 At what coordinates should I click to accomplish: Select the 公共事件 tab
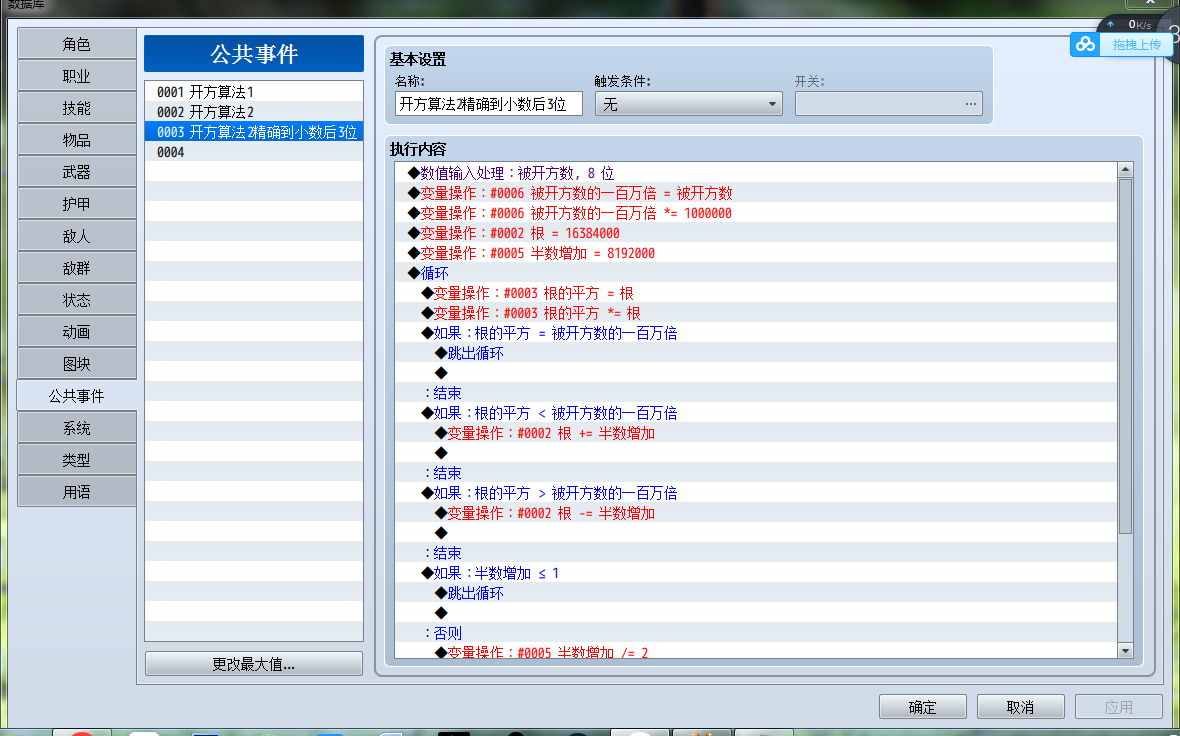tap(77, 396)
